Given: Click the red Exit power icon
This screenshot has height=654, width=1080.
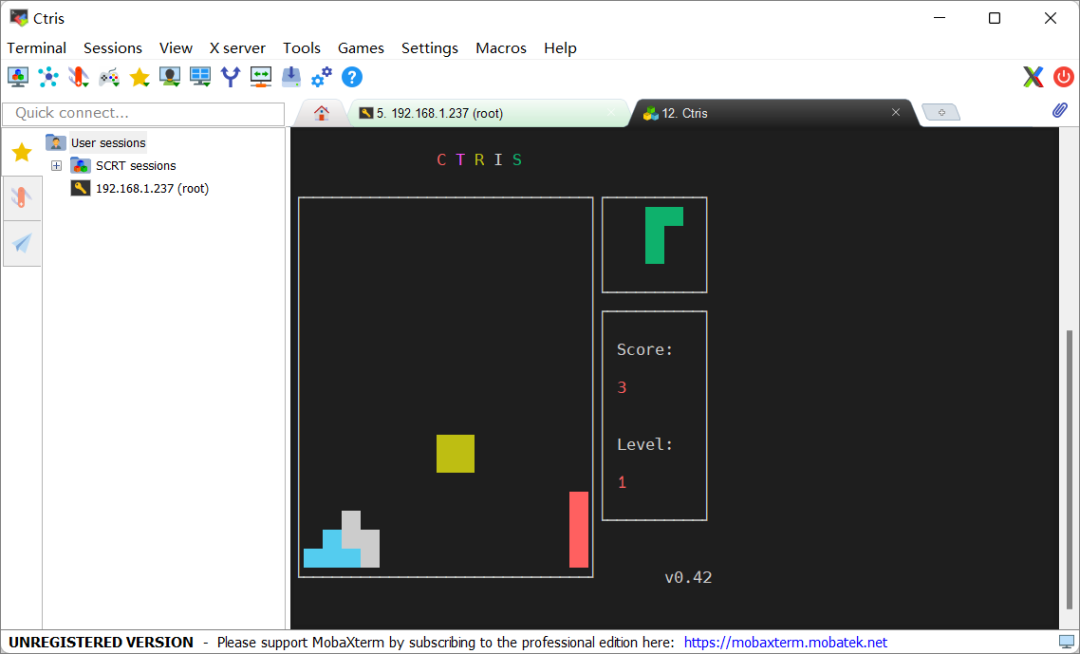Looking at the screenshot, I should point(1063,77).
